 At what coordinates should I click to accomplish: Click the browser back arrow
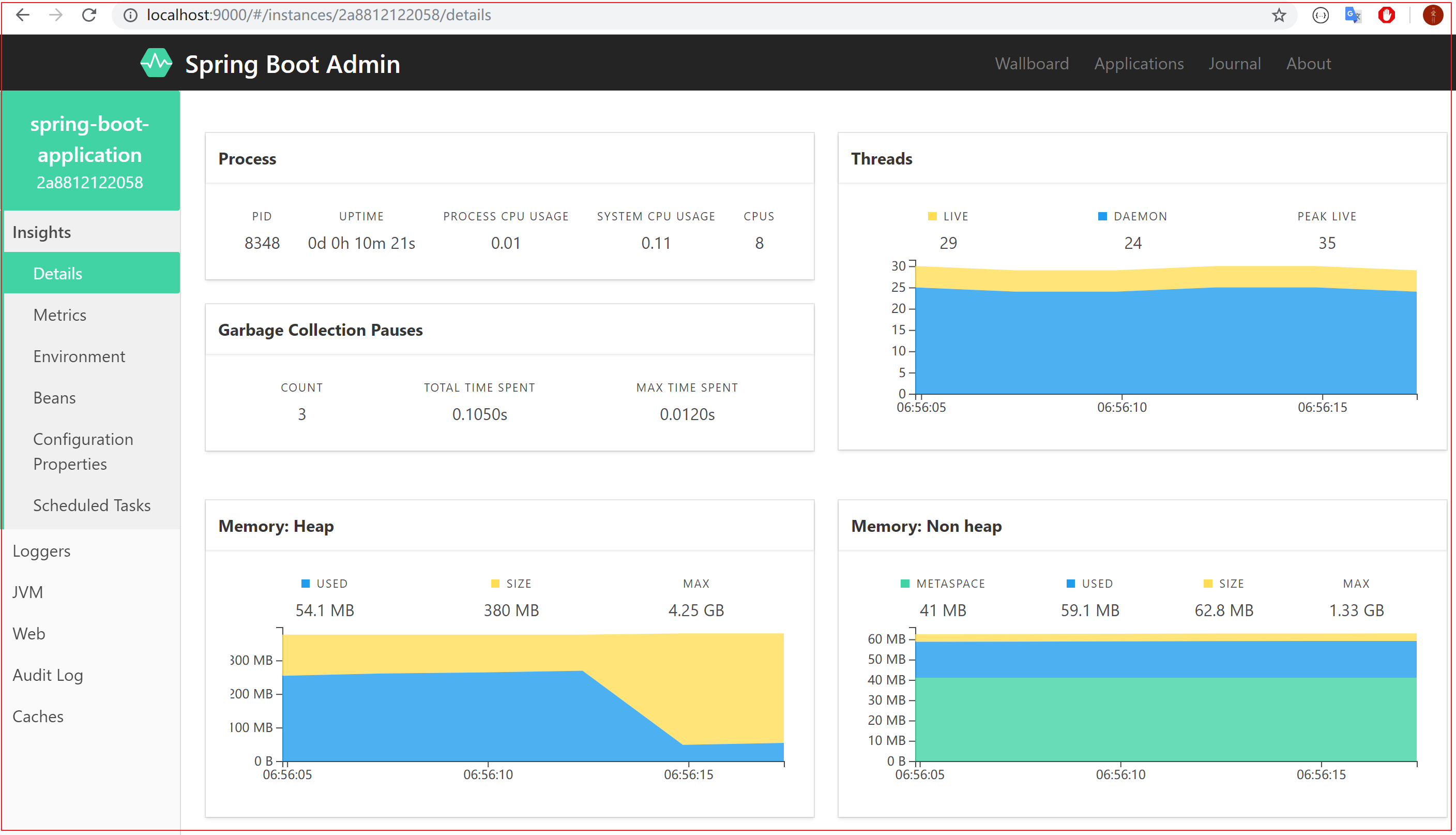(23, 16)
